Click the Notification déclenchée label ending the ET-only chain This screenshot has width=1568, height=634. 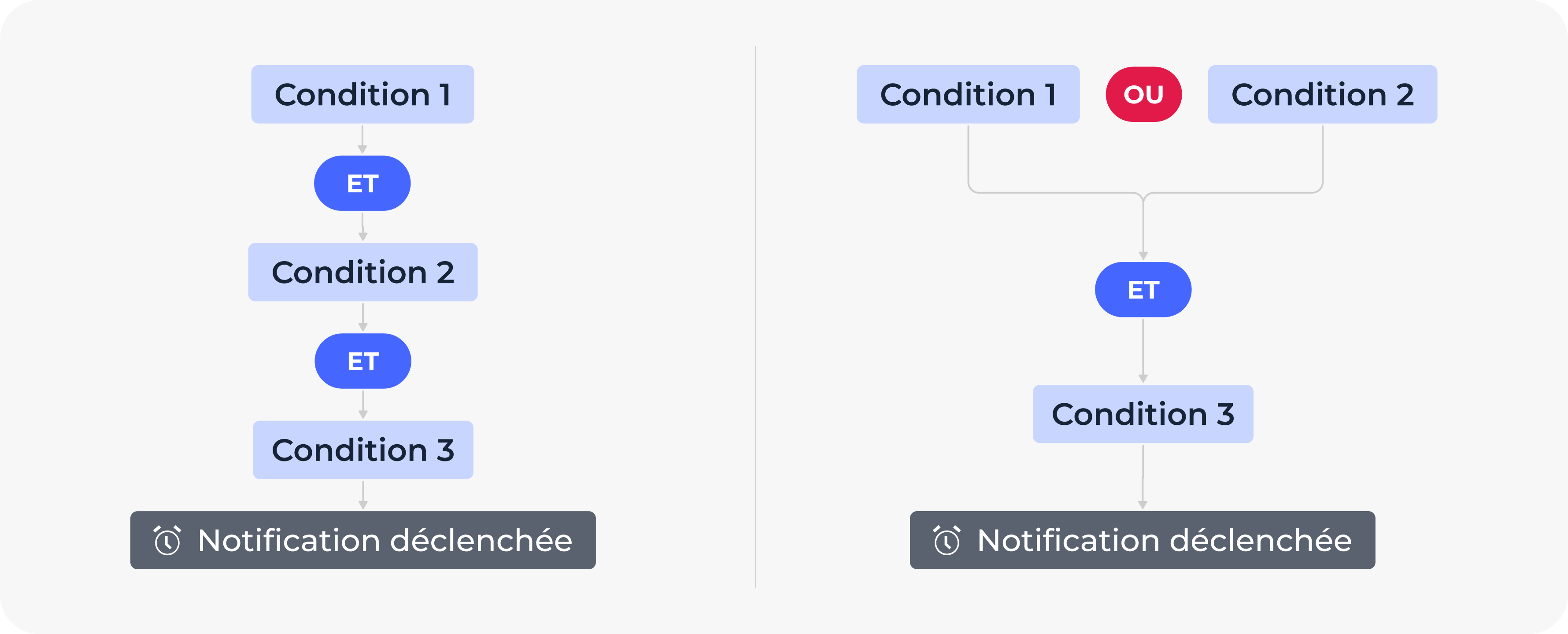point(385,540)
